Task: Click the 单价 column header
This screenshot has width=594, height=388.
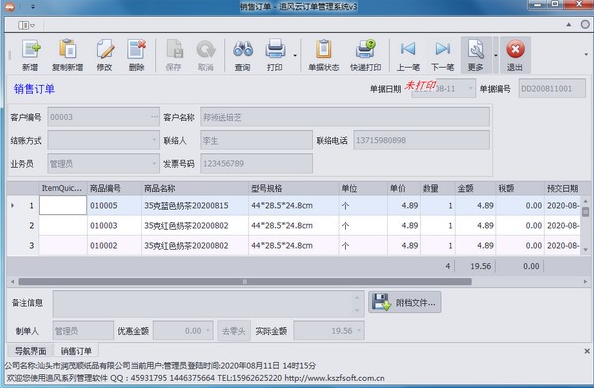Action: 404,188
